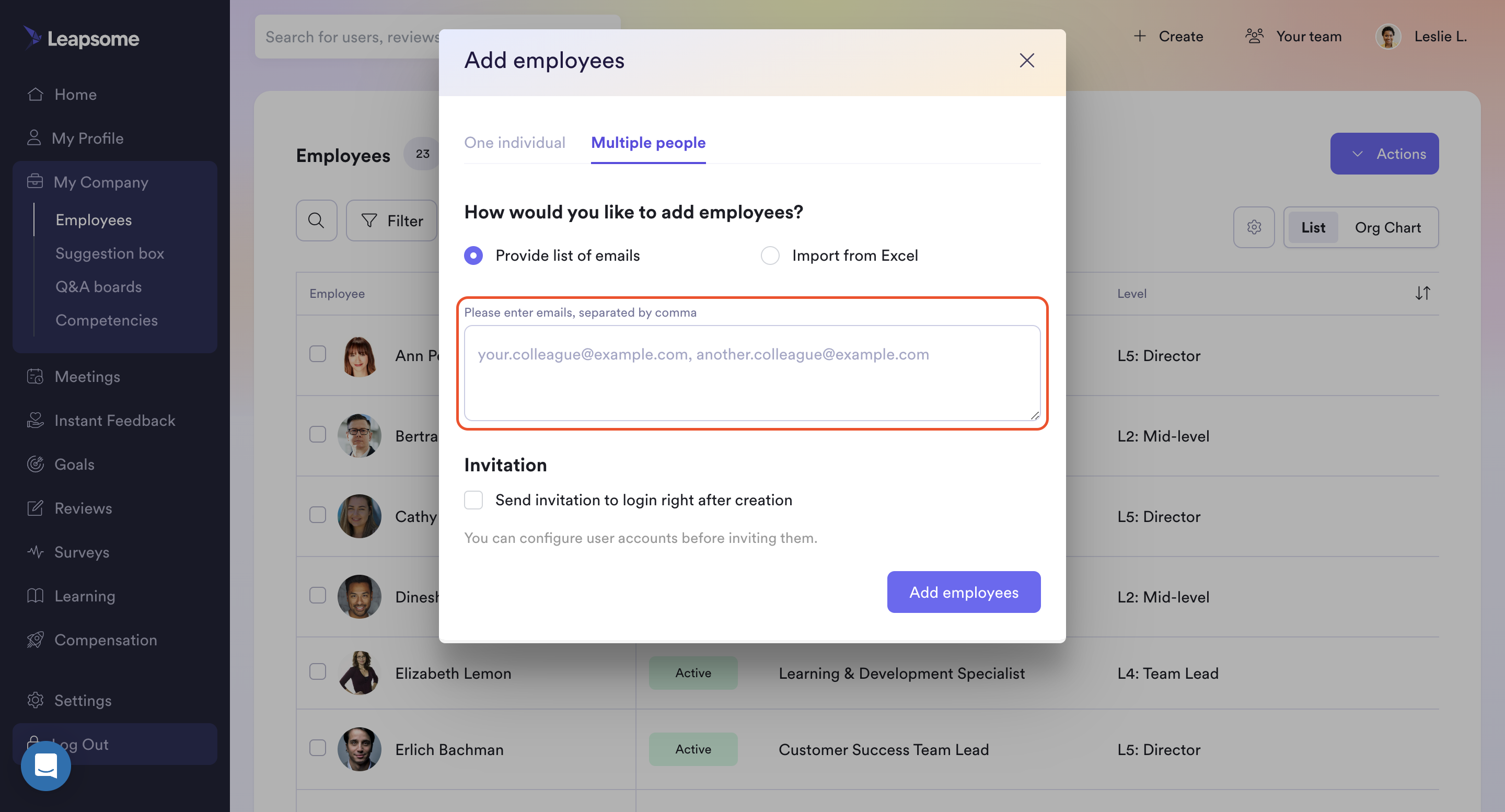Viewport: 1505px width, 812px height.
Task: Open Goals from the sidebar
Action: click(74, 465)
